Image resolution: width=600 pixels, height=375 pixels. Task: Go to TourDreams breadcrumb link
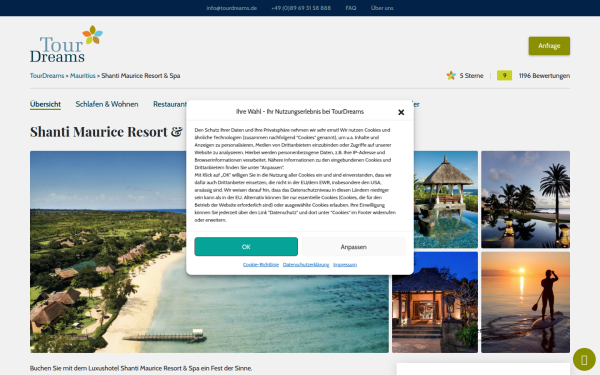(x=47, y=76)
